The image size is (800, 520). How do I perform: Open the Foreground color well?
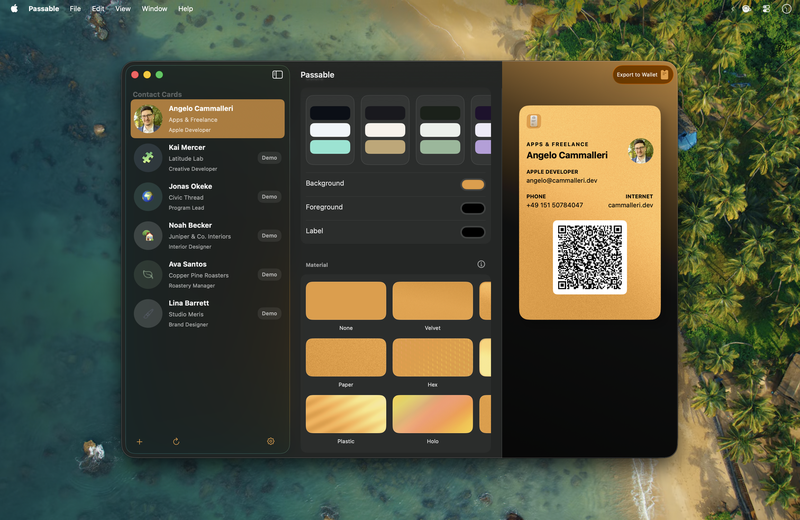473,208
